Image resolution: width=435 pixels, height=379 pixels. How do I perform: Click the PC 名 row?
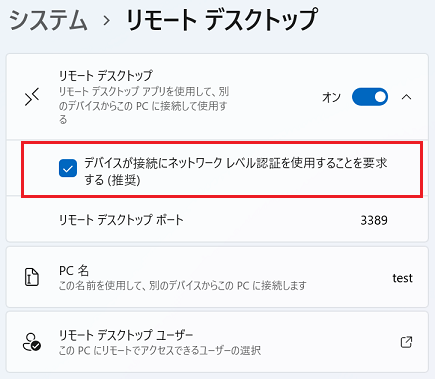[217, 277]
